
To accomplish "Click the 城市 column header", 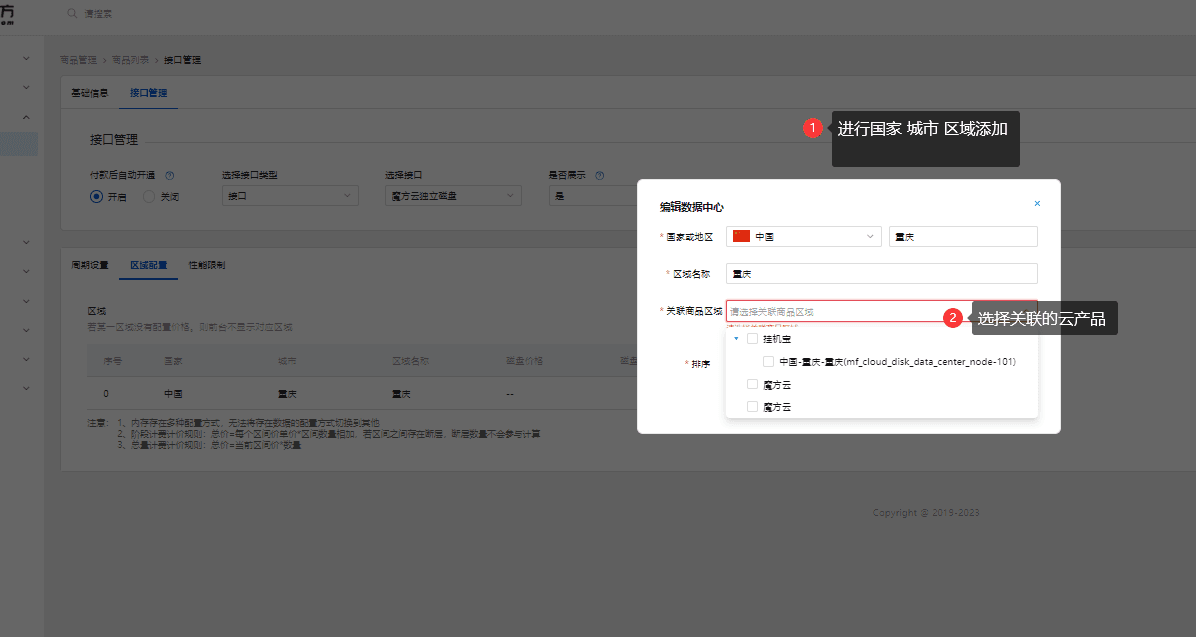I will (x=287, y=361).
